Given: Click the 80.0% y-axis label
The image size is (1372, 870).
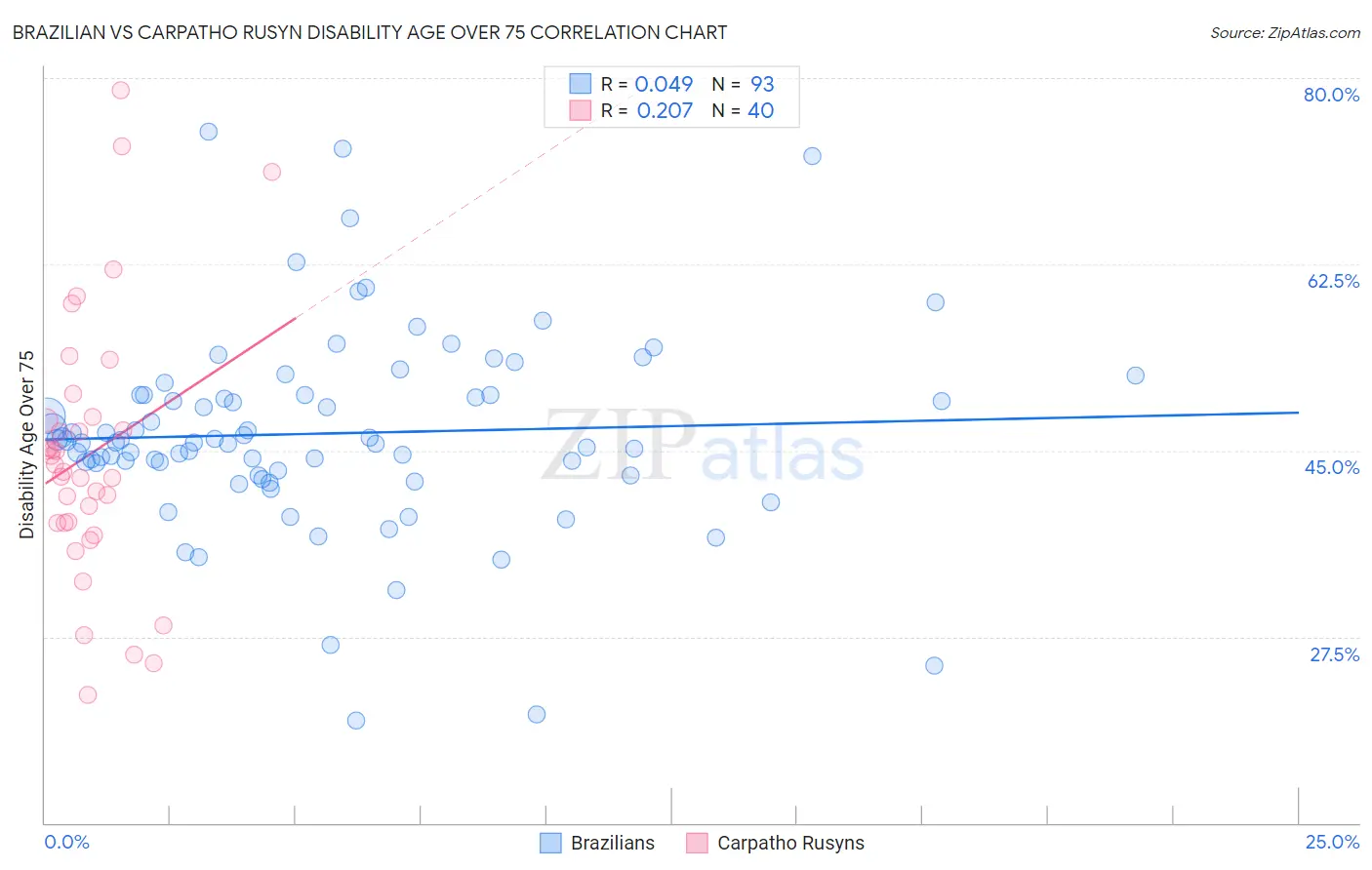Looking at the screenshot, I should (x=1331, y=95).
